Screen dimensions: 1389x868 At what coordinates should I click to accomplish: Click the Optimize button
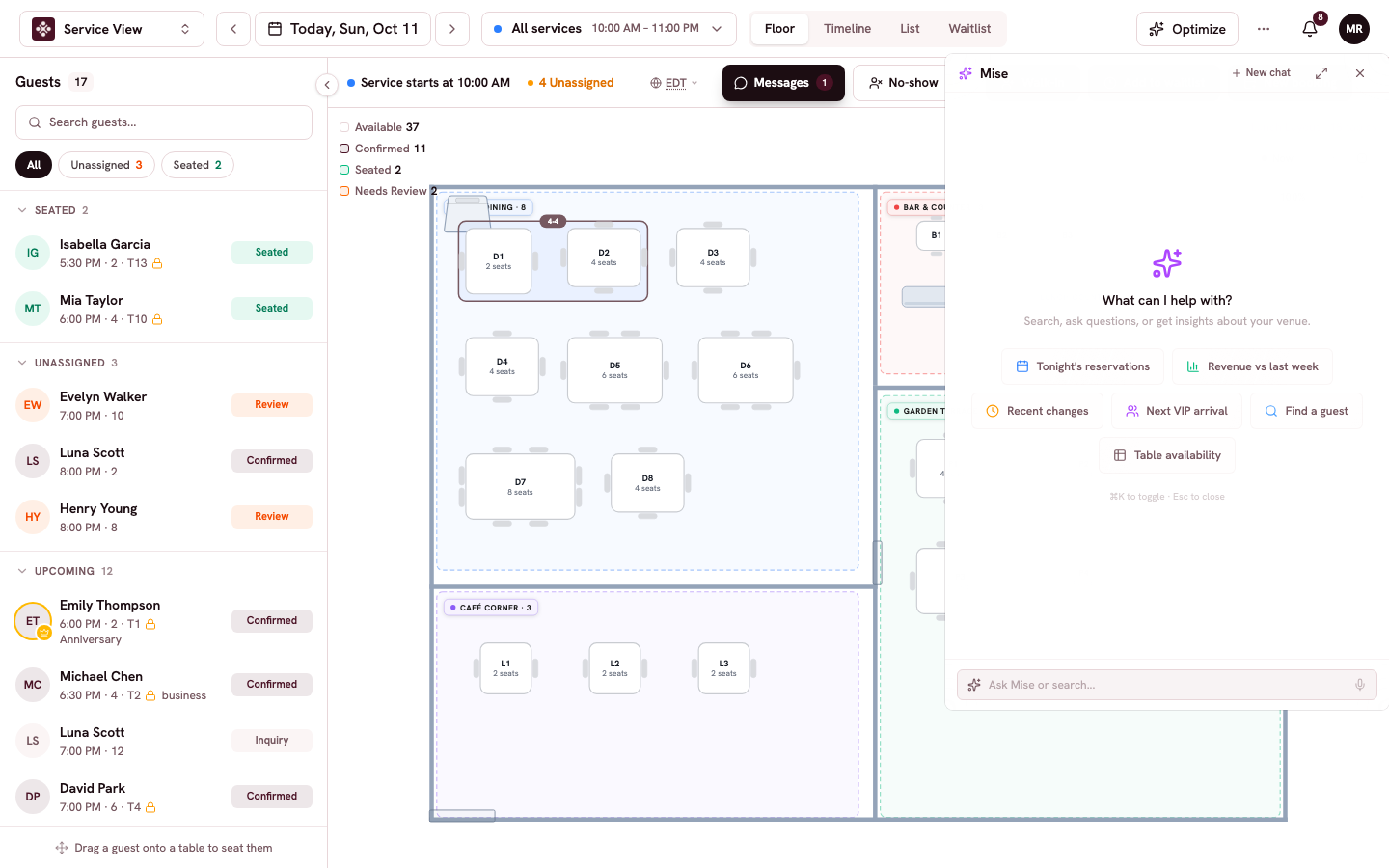1187,29
